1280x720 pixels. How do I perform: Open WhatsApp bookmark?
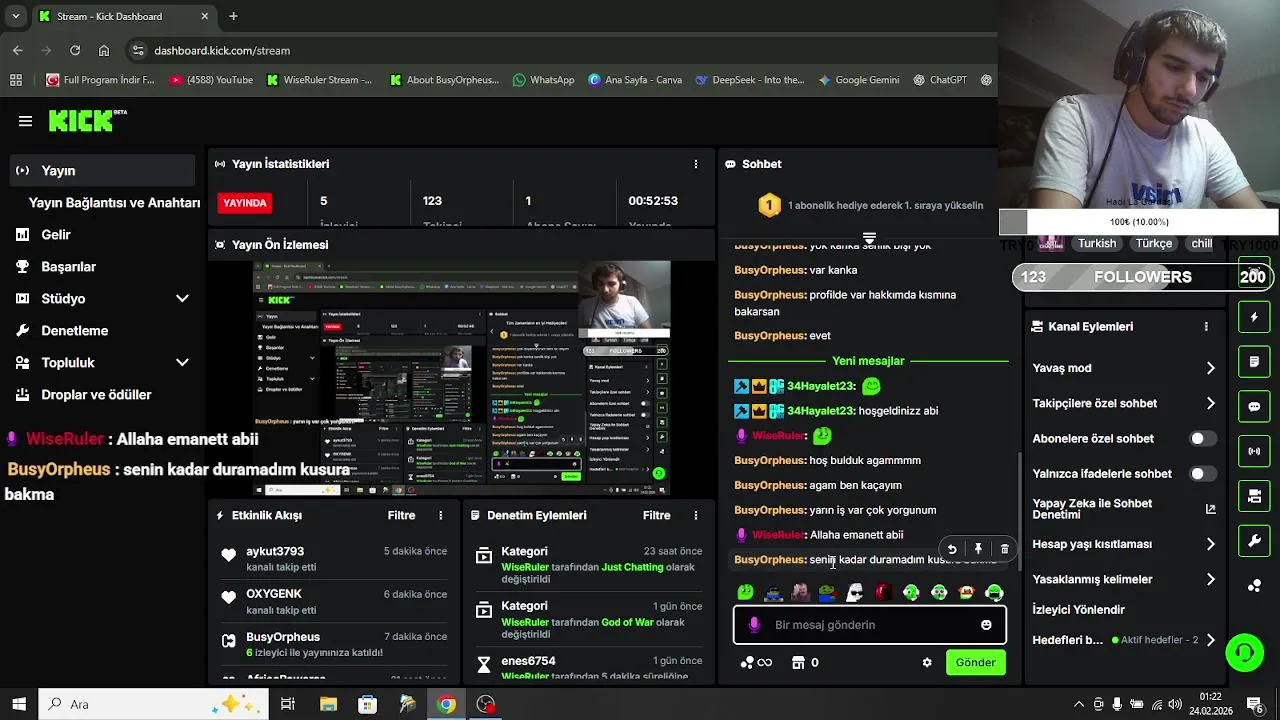point(543,80)
